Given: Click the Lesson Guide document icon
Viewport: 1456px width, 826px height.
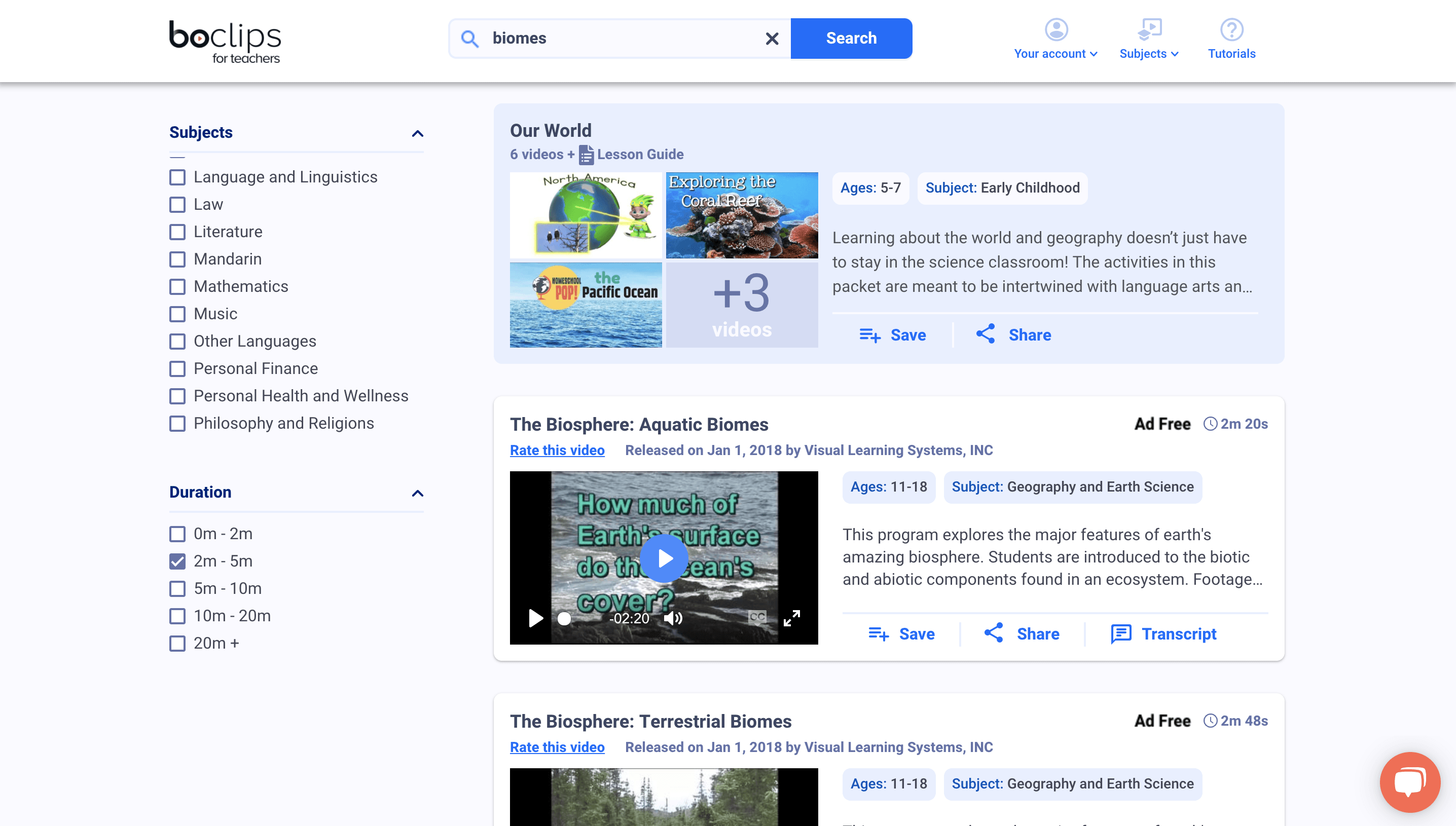Looking at the screenshot, I should [x=586, y=155].
